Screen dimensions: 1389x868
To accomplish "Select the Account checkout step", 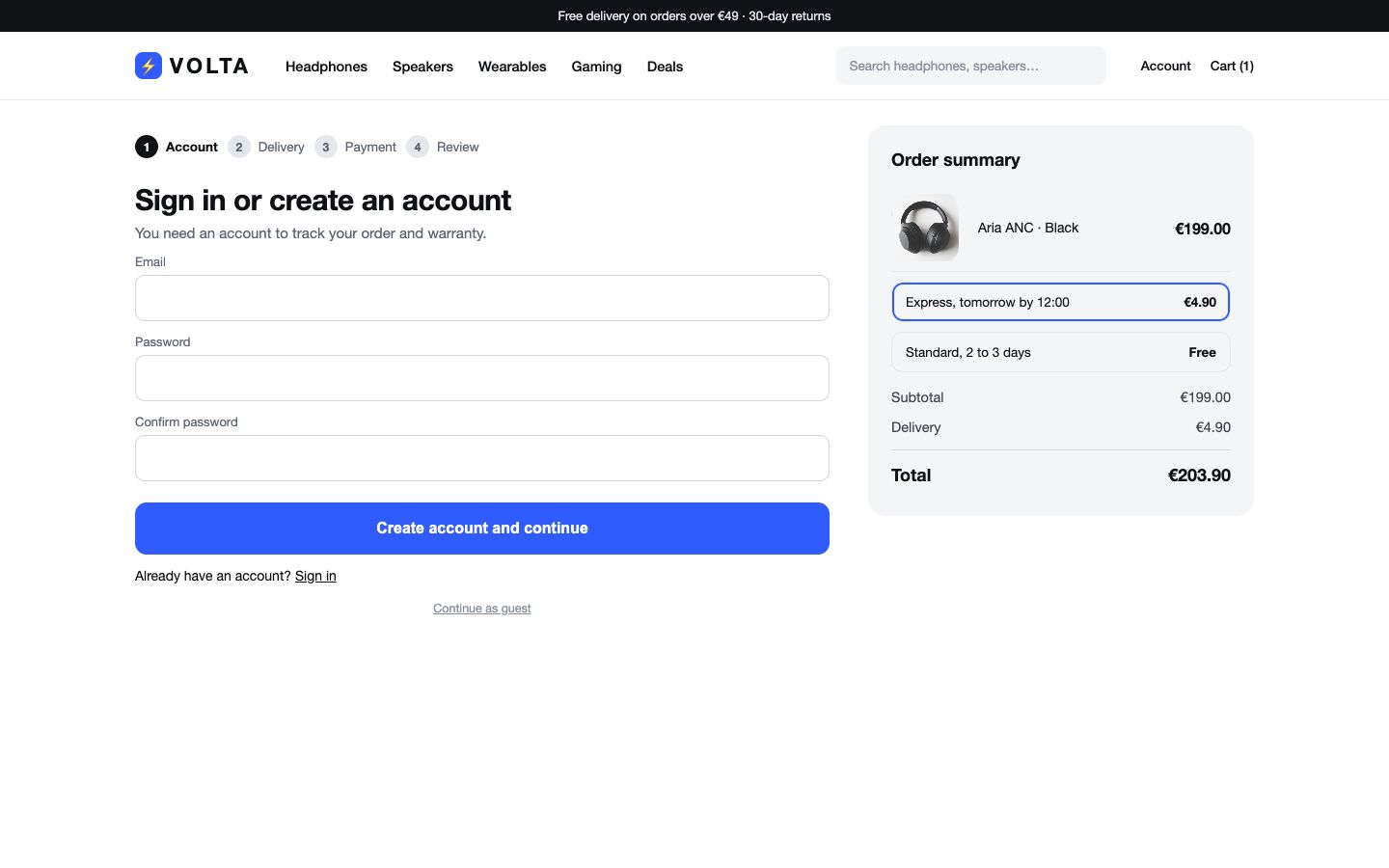I will (x=177, y=147).
